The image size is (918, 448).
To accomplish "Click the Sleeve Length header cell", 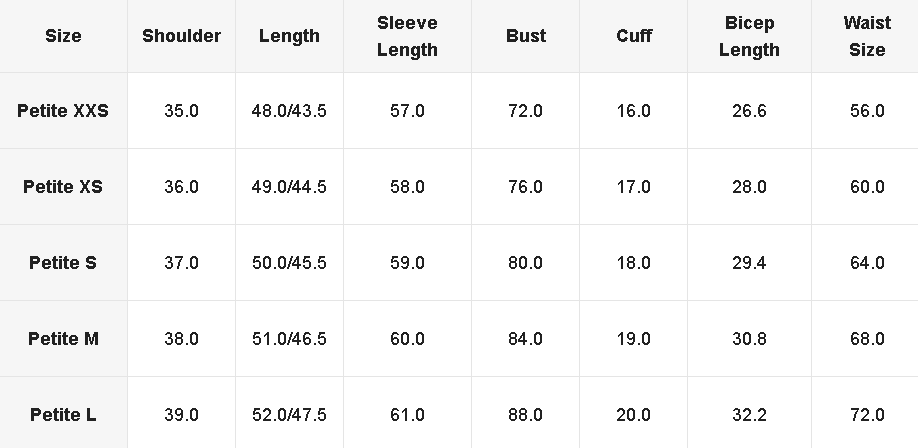I will pos(407,36).
